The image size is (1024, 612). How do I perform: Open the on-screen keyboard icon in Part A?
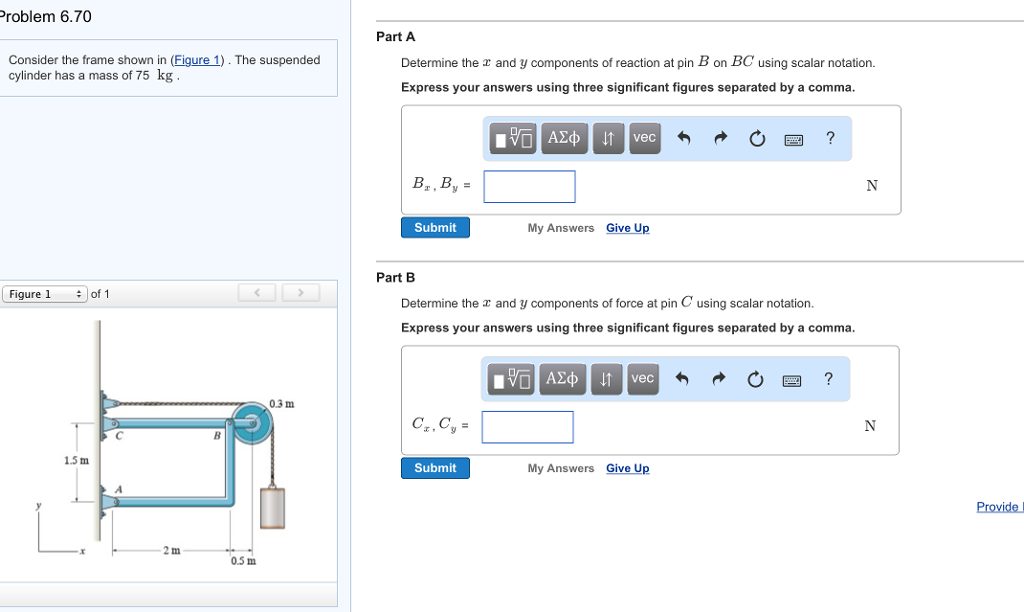pyautogui.click(x=793, y=138)
